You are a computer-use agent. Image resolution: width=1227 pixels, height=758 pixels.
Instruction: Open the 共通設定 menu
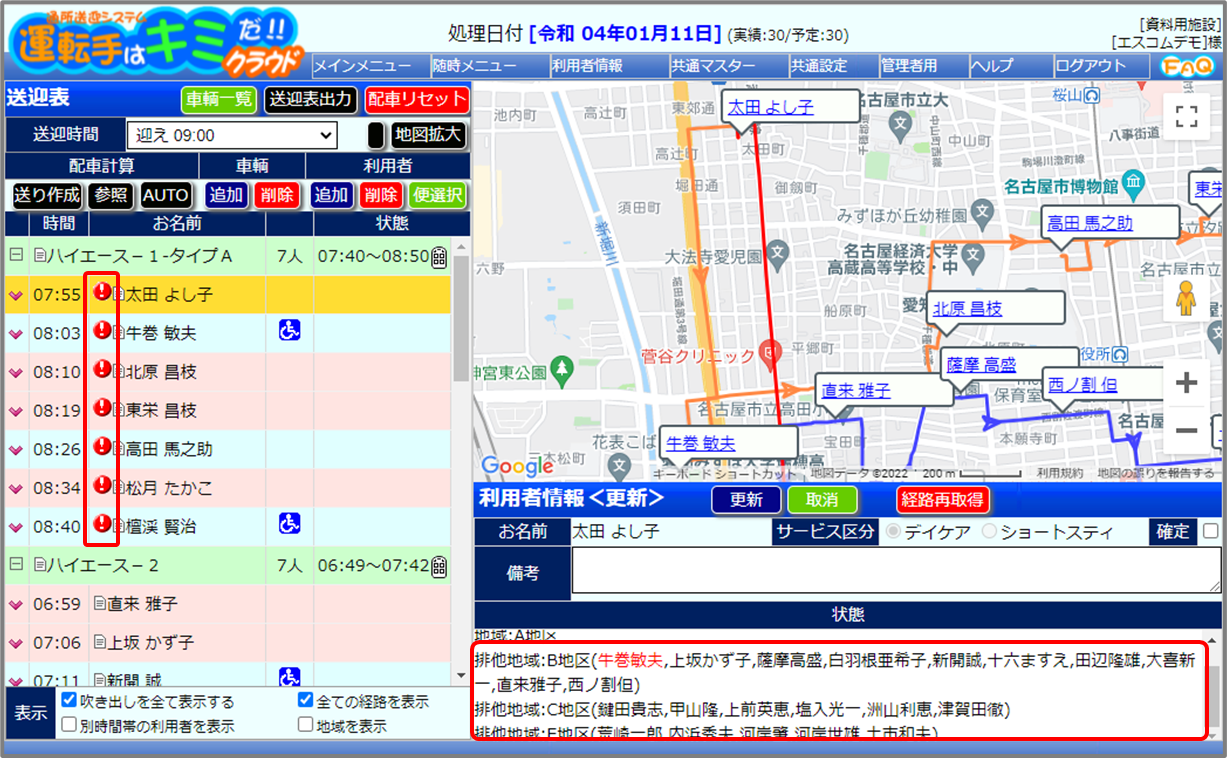(833, 66)
